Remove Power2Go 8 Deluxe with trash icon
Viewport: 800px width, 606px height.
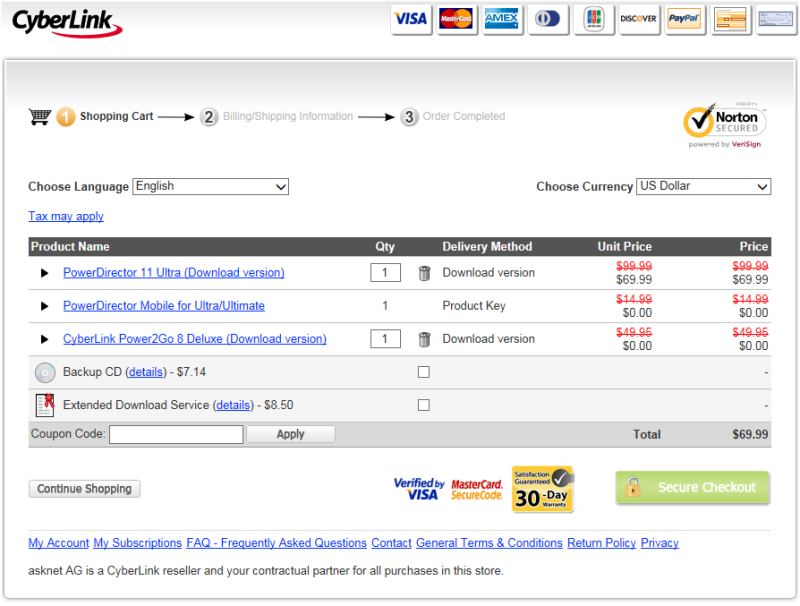click(x=424, y=339)
